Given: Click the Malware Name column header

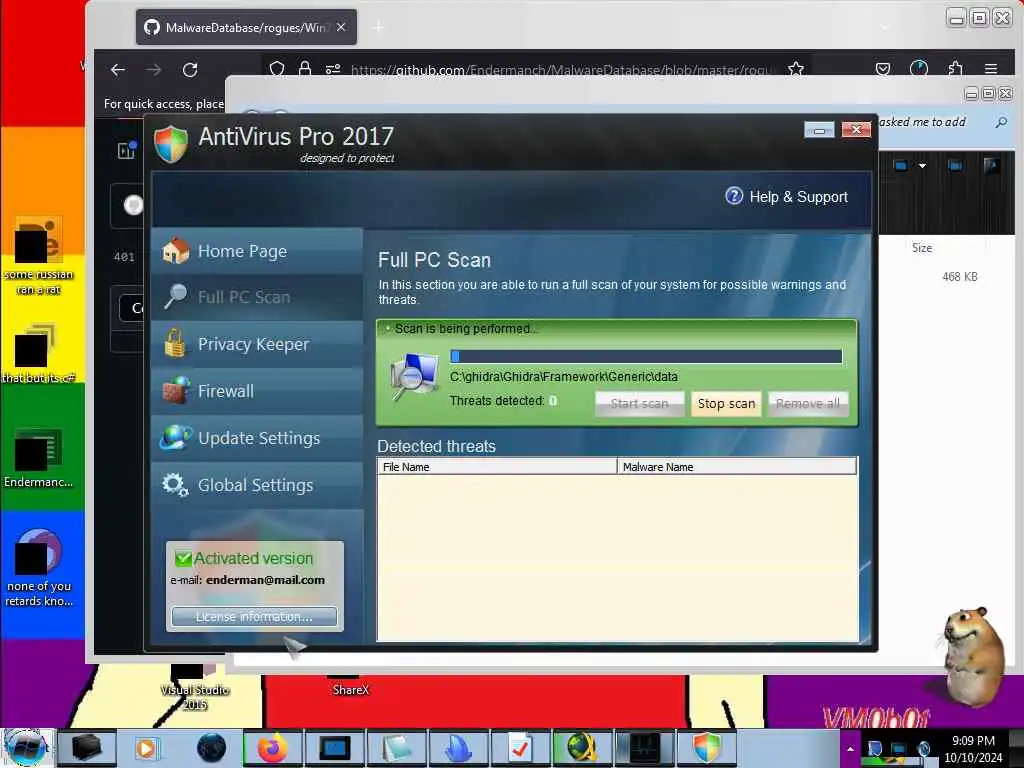Looking at the screenshot, I should 737,467.
